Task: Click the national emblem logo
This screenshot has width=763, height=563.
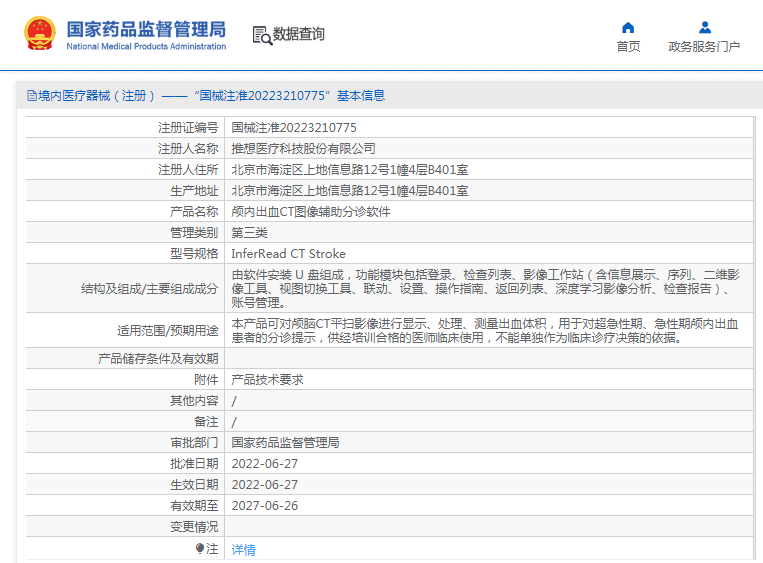Action: point(40,34)
